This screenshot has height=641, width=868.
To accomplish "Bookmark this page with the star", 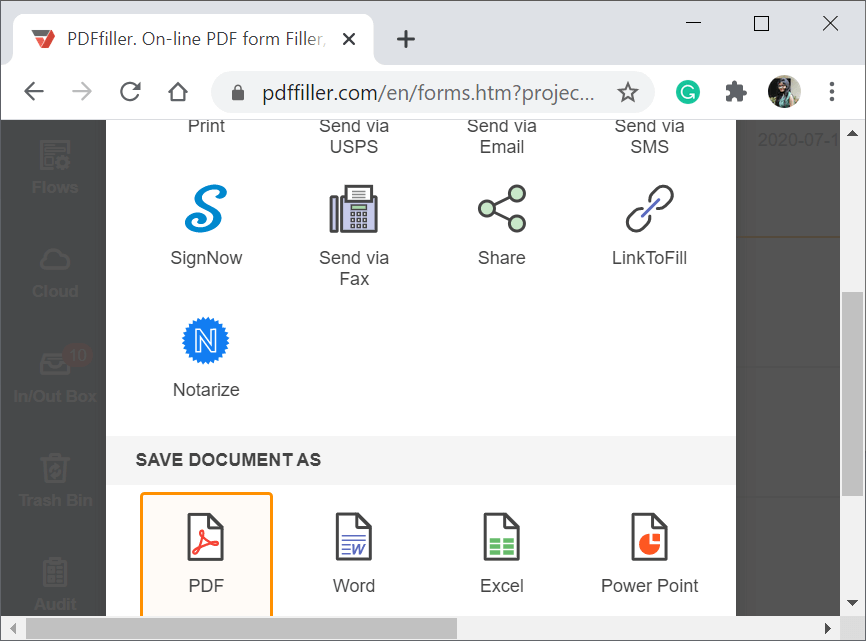I will pos(628,92).
